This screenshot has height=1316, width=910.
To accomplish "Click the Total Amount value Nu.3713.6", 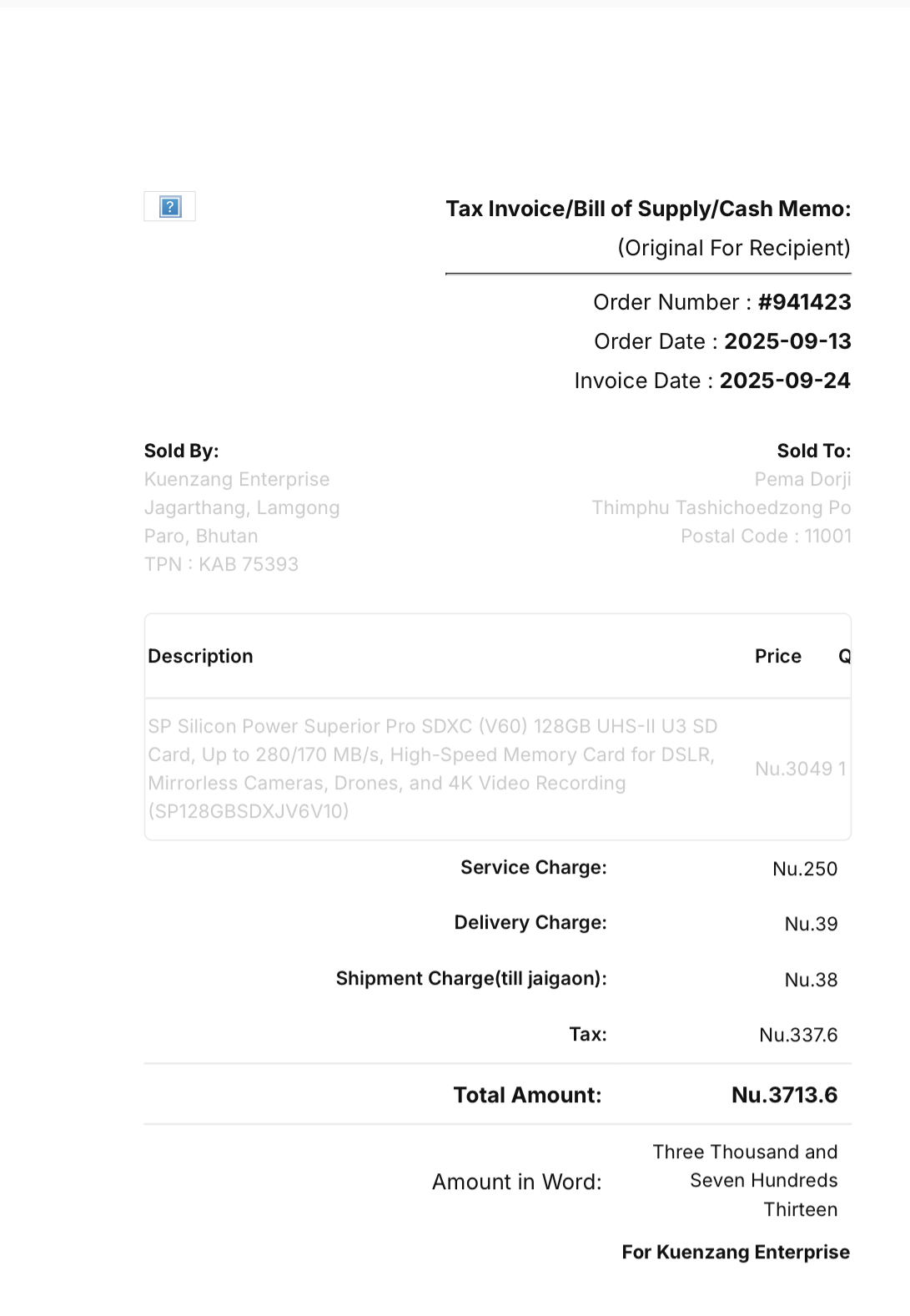I will [x=784, y=1095].
